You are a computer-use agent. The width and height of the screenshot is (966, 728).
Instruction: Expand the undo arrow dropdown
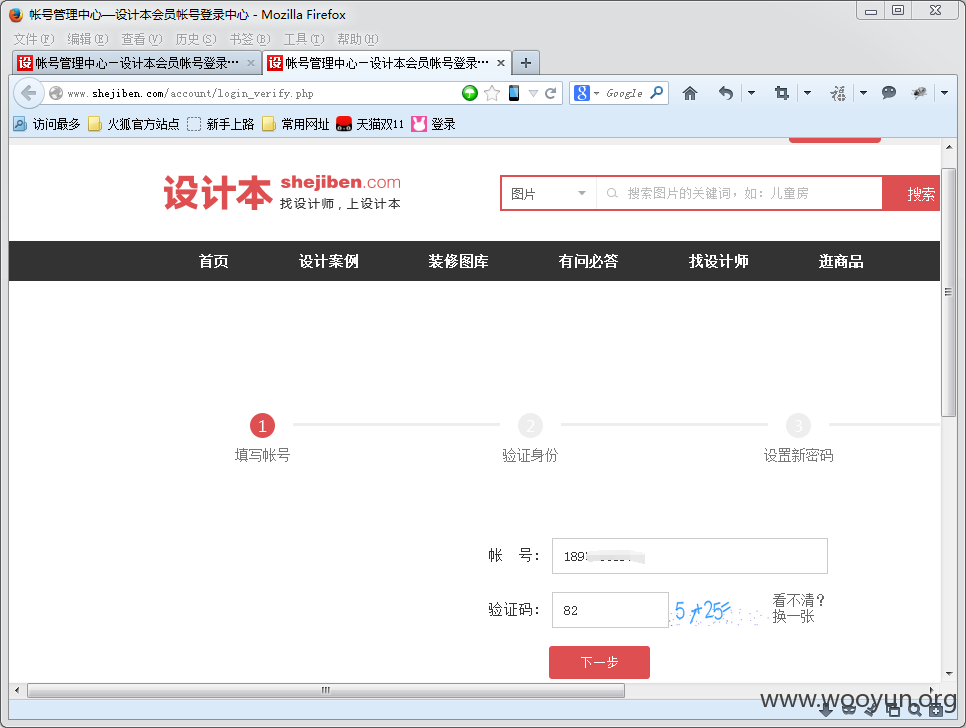point(751,93)
